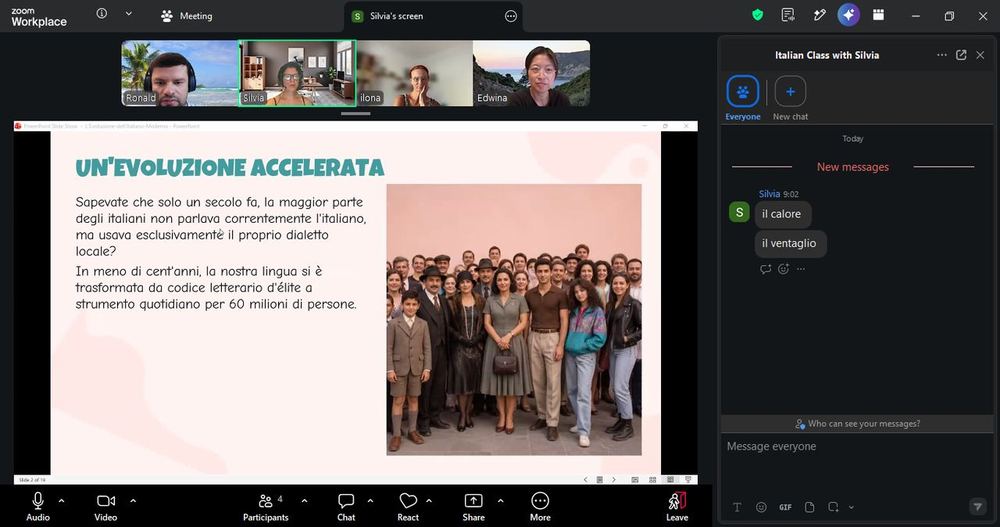Select Ronald's video thumbnail
Viewport: 1000px width, 527px height.
coord(180,73)
